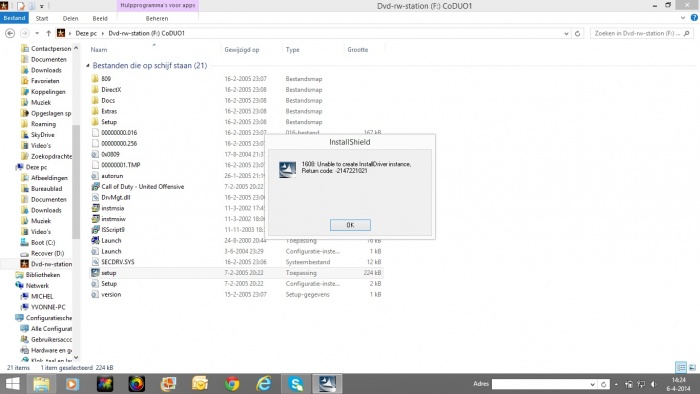
Task: Open Internet Explorer from the taskbar
Action: pyautogui.click(x=263, y=384)
